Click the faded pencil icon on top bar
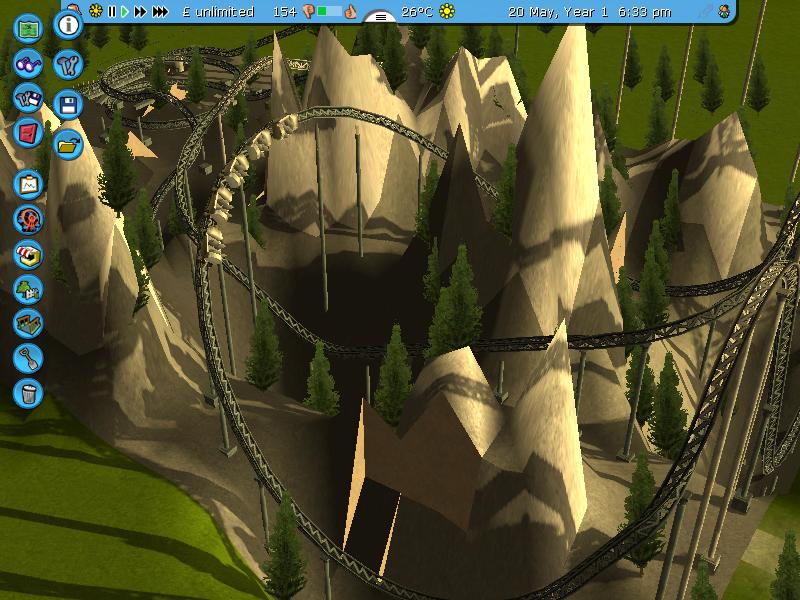This screenshot has width=800, height=600. tap(706, 11)
